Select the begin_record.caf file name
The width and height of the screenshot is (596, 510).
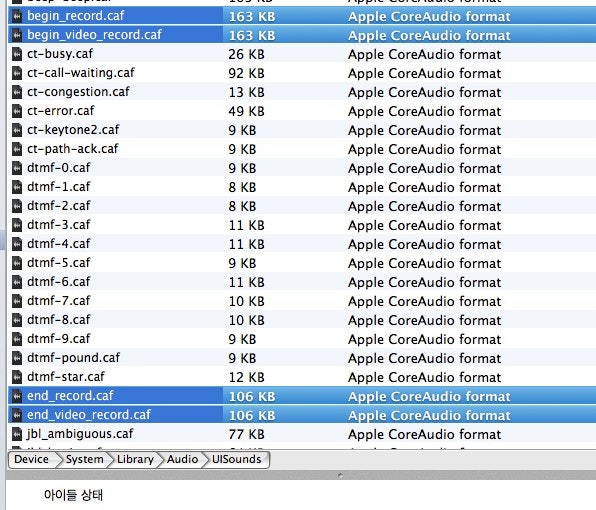click(x=76, y=16)
